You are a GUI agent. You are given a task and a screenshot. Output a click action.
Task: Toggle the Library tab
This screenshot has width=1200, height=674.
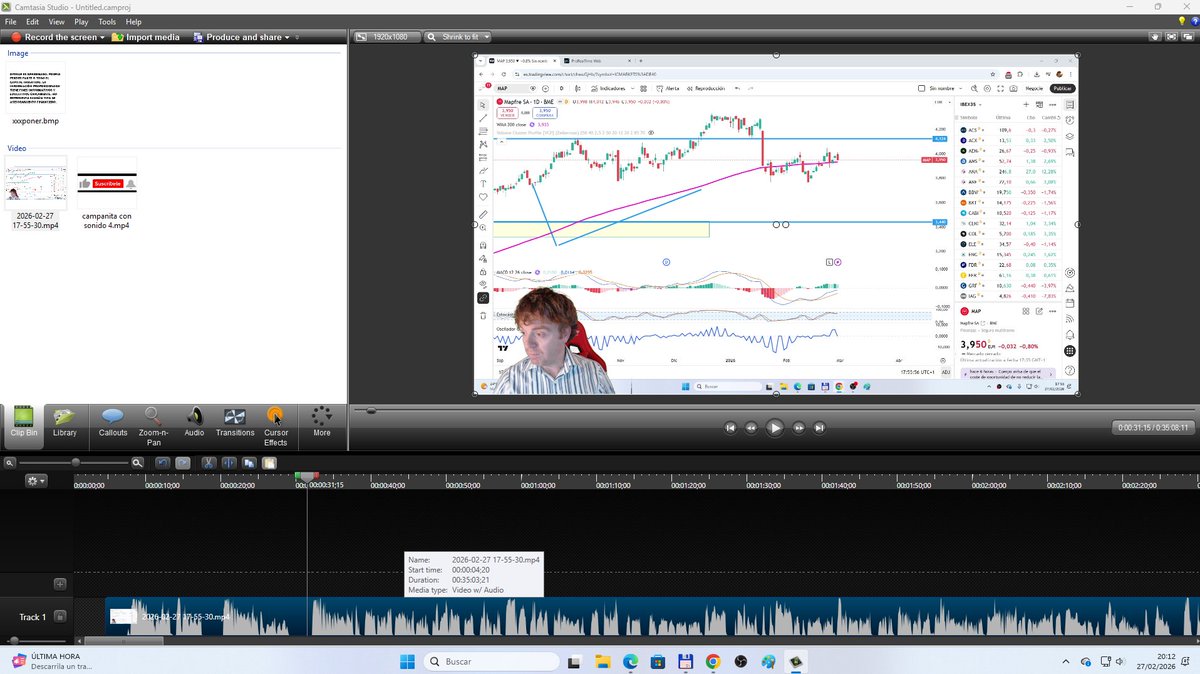66,425
